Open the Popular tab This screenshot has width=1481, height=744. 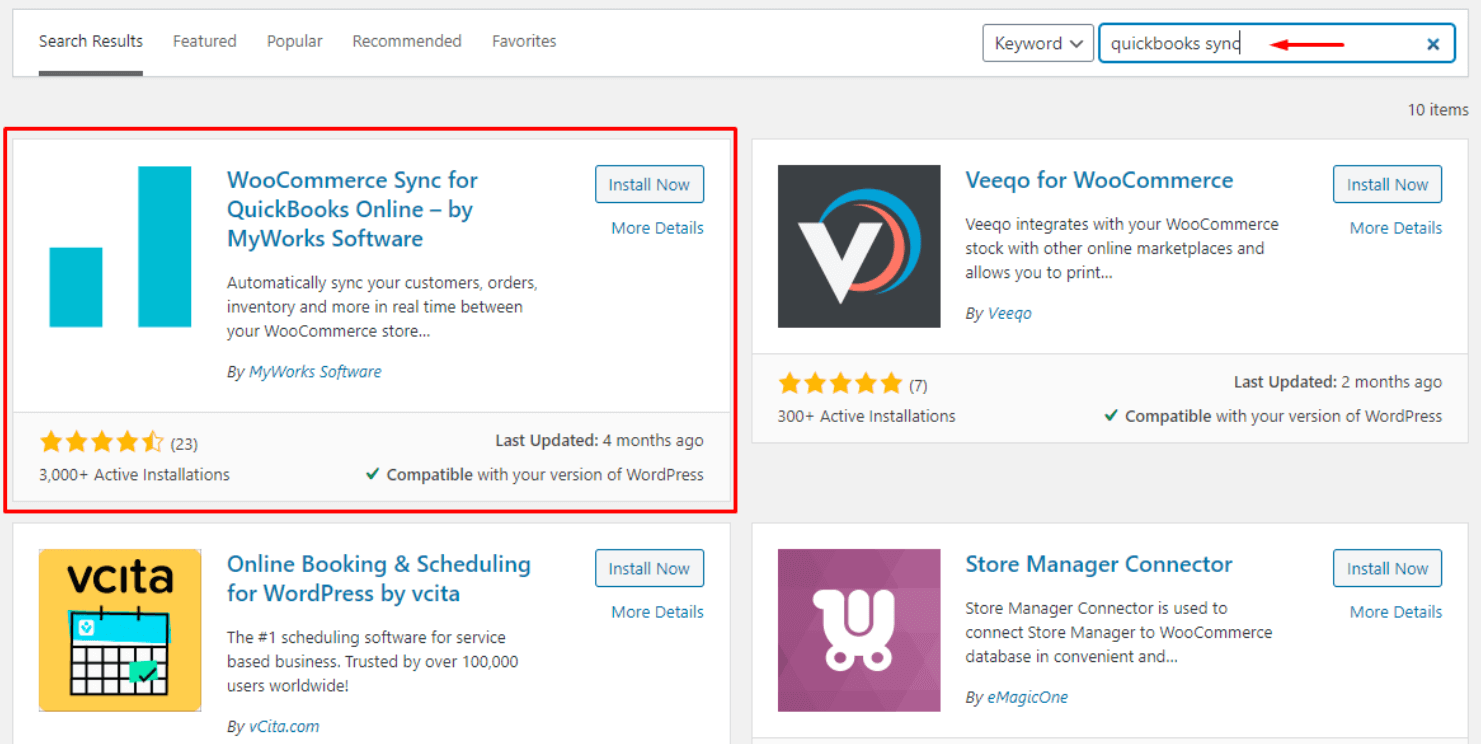tap(295, 42)
